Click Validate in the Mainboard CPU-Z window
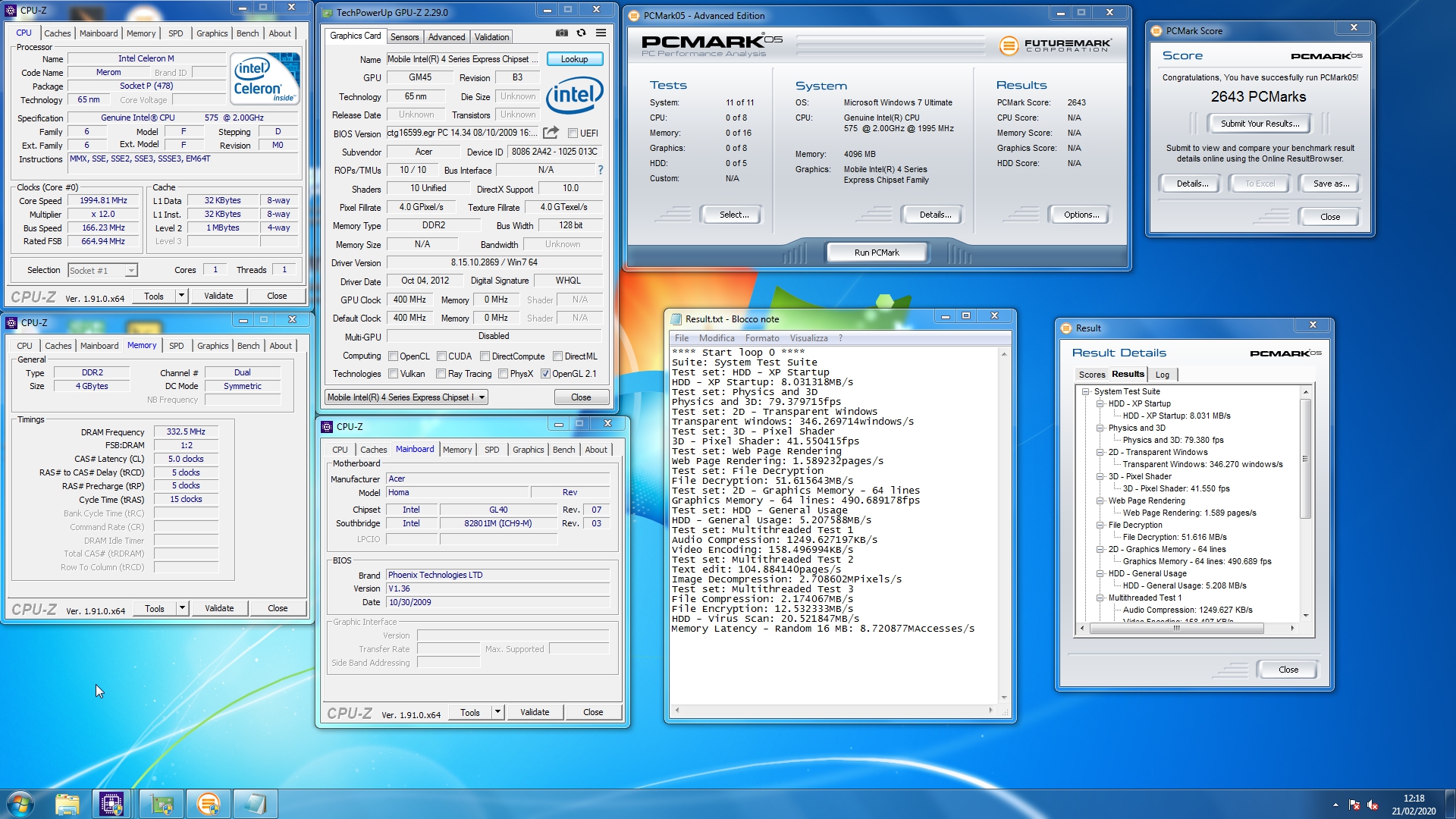1456x819 pixels. 535,712
